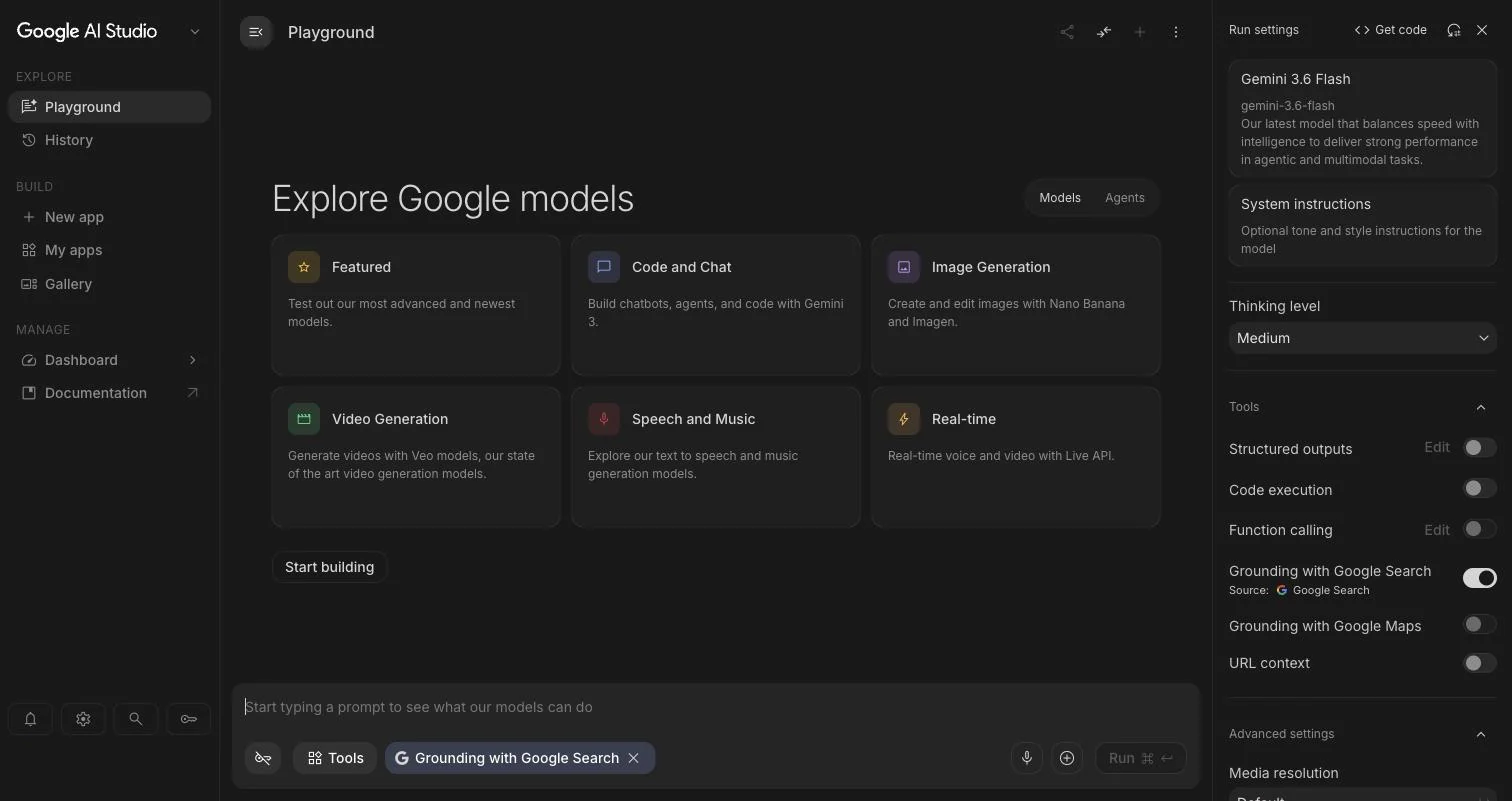
Task: Click the image icon on Image Generation card
Action: coord(904,267)
